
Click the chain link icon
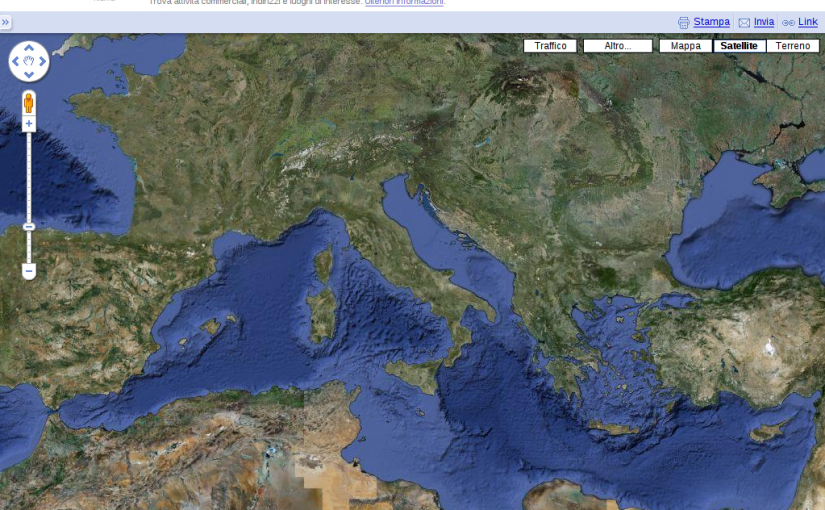[x=788, y=23]
